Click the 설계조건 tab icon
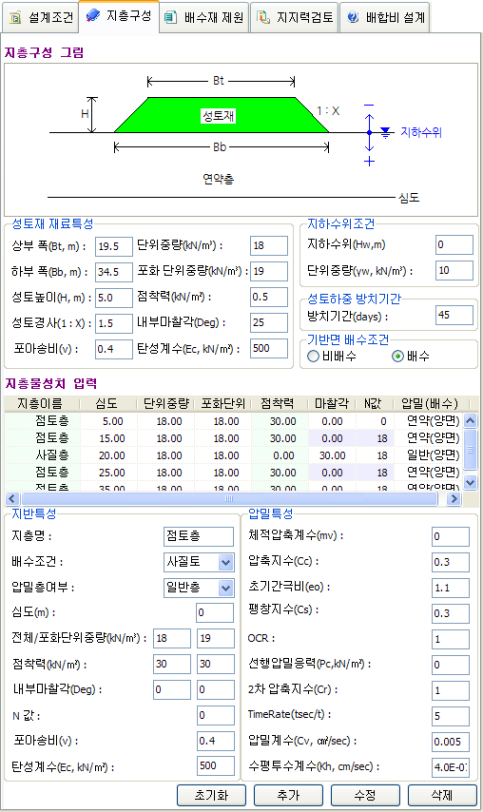The height and width of the screenshot is (812, 483). 16,18
